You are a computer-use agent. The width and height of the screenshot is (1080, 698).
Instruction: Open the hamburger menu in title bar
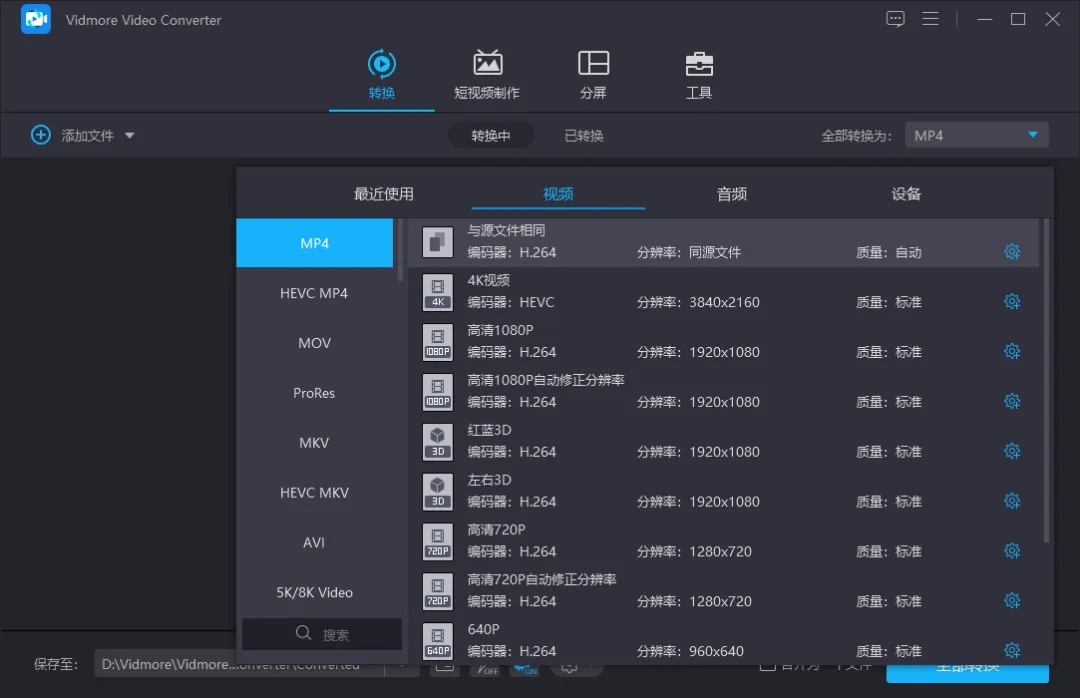931,19
